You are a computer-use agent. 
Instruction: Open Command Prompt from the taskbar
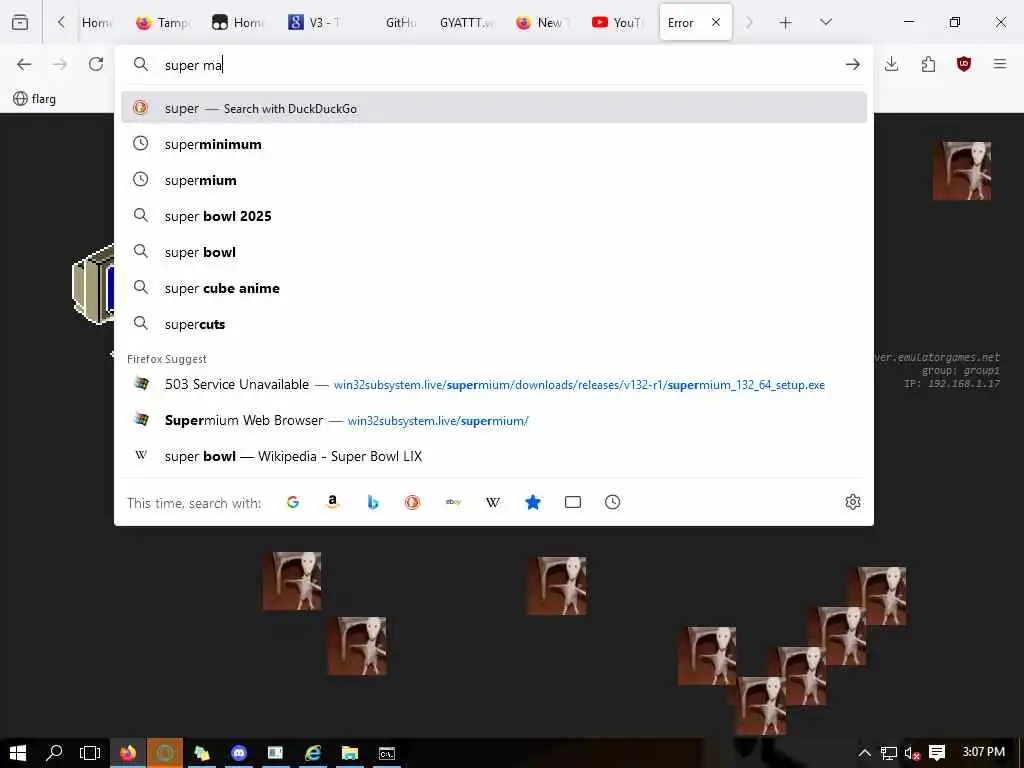click(387, 753)
